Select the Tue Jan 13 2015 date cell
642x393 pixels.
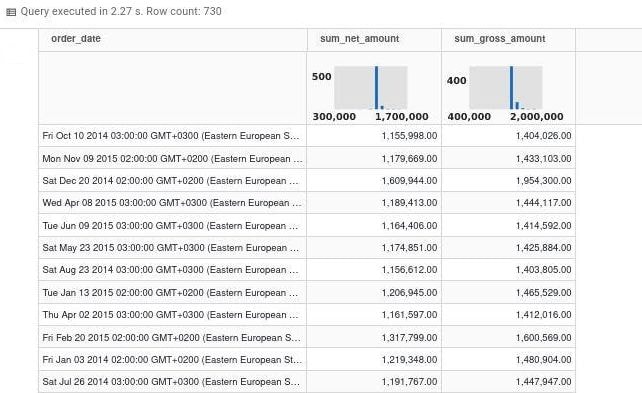coord(173,293)
